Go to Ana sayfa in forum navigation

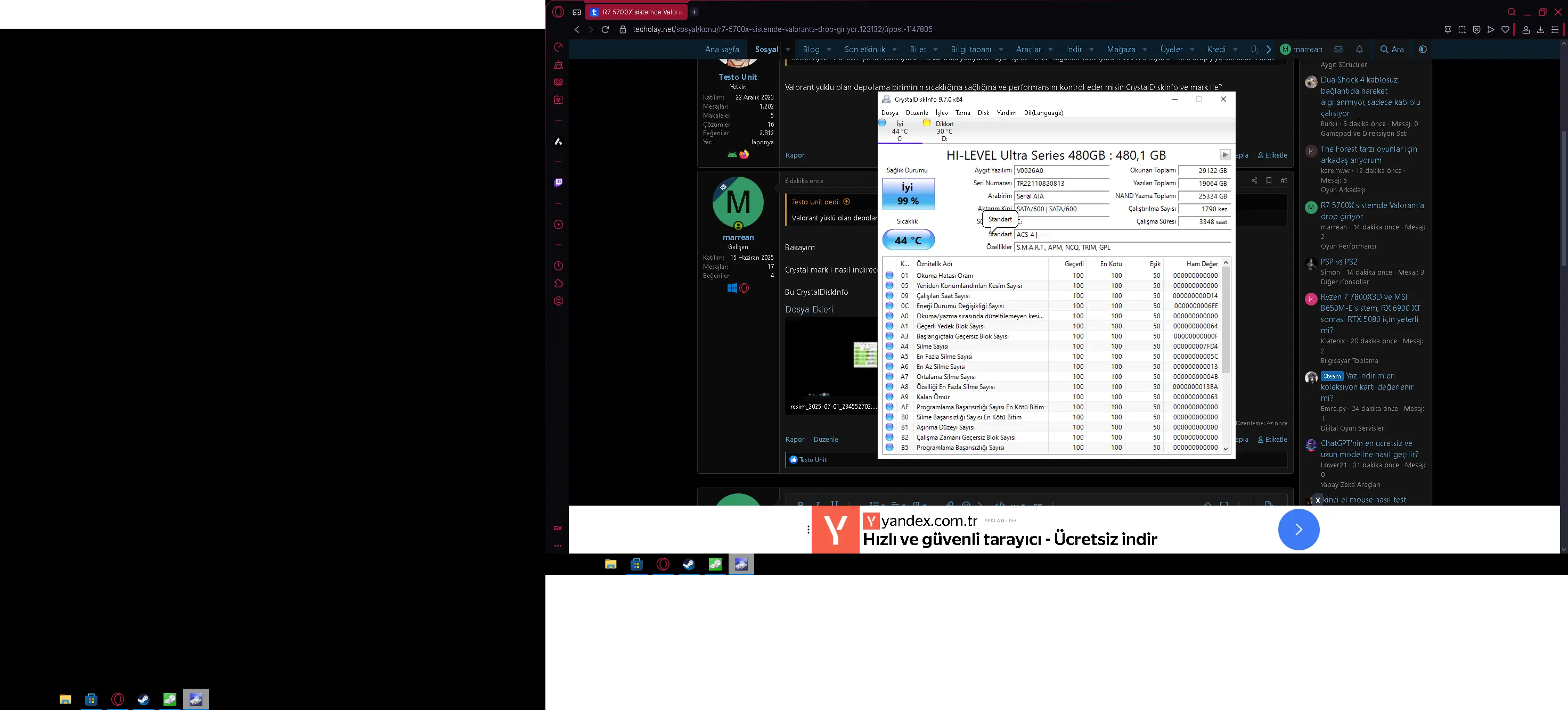coord(722,49)
